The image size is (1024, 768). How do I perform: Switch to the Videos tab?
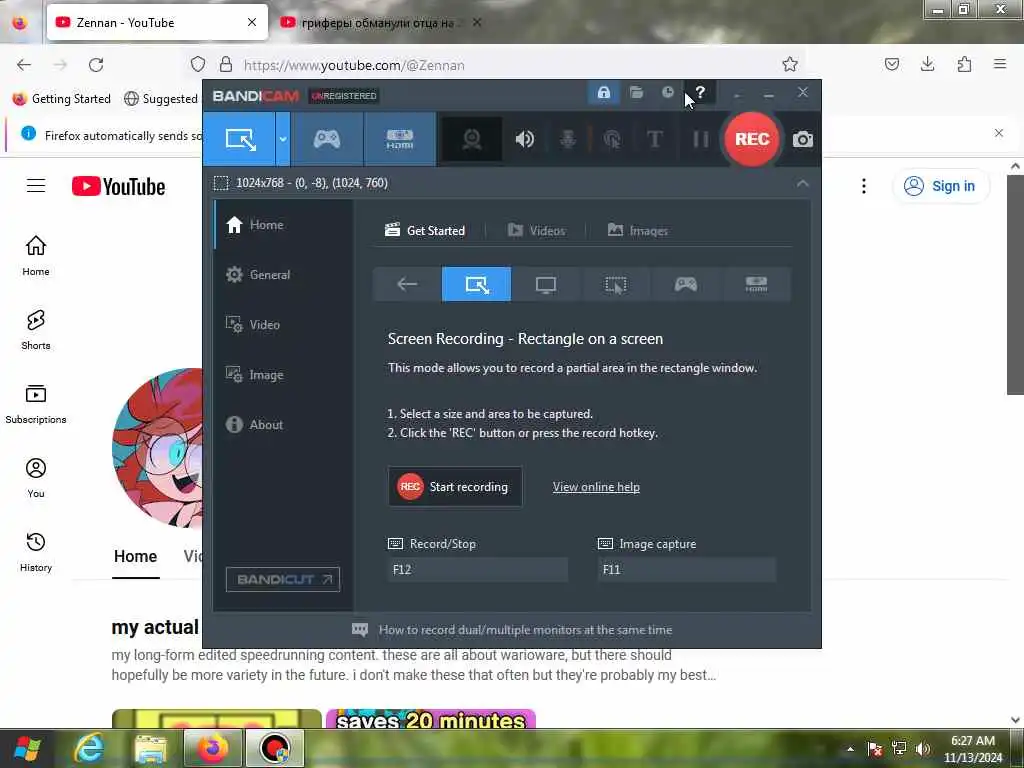[536, 230]
